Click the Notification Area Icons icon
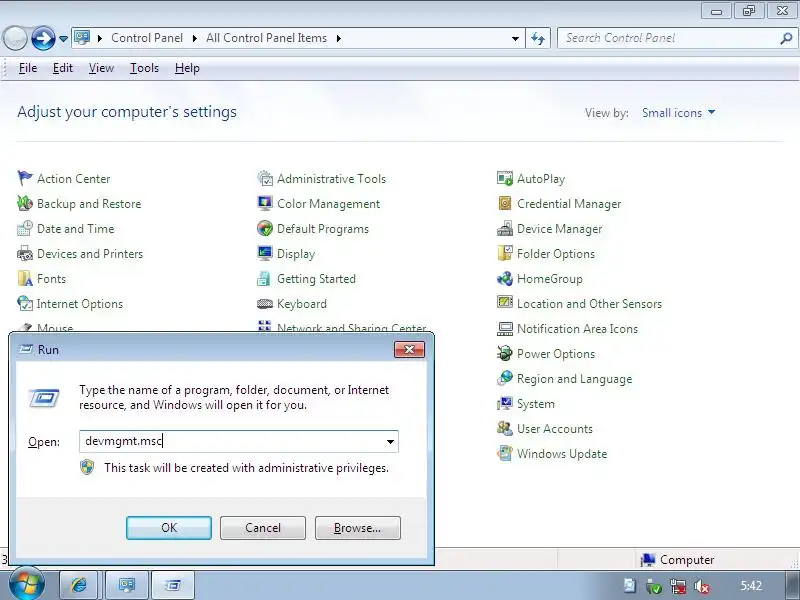 click(x=505, y=328)
